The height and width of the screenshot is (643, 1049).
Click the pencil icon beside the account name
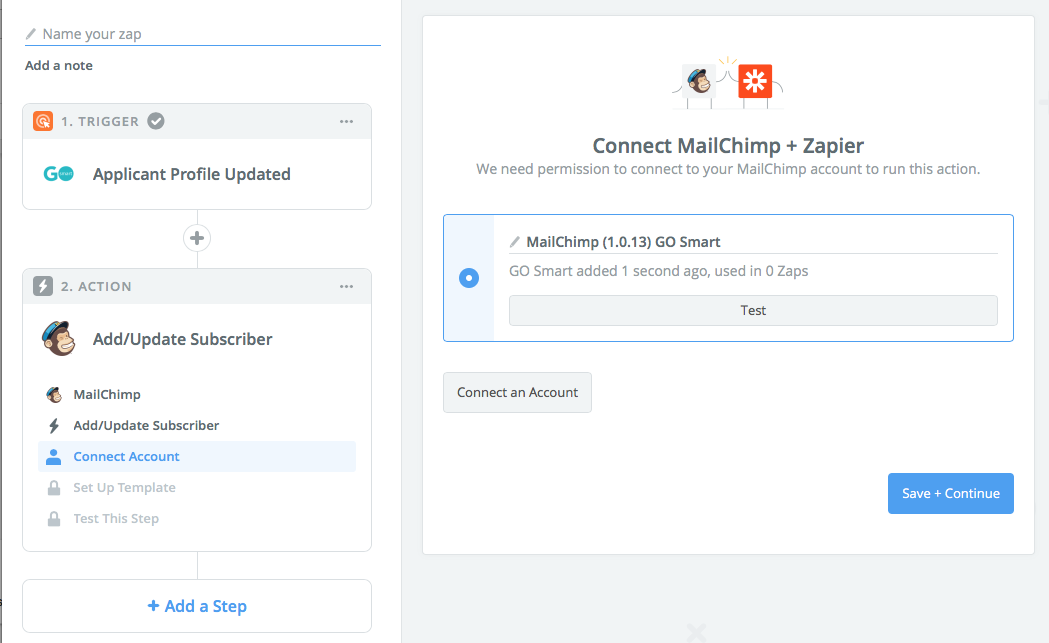click(514, 242)
